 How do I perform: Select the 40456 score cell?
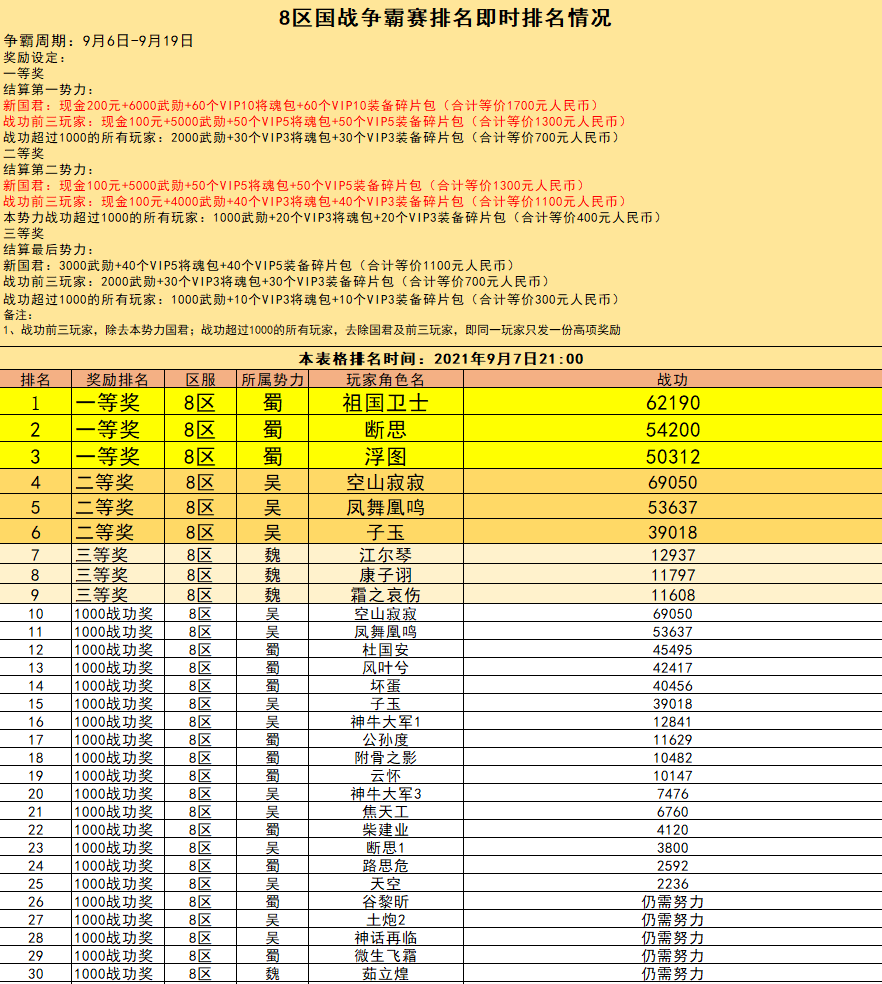click(x=672, y=686)
